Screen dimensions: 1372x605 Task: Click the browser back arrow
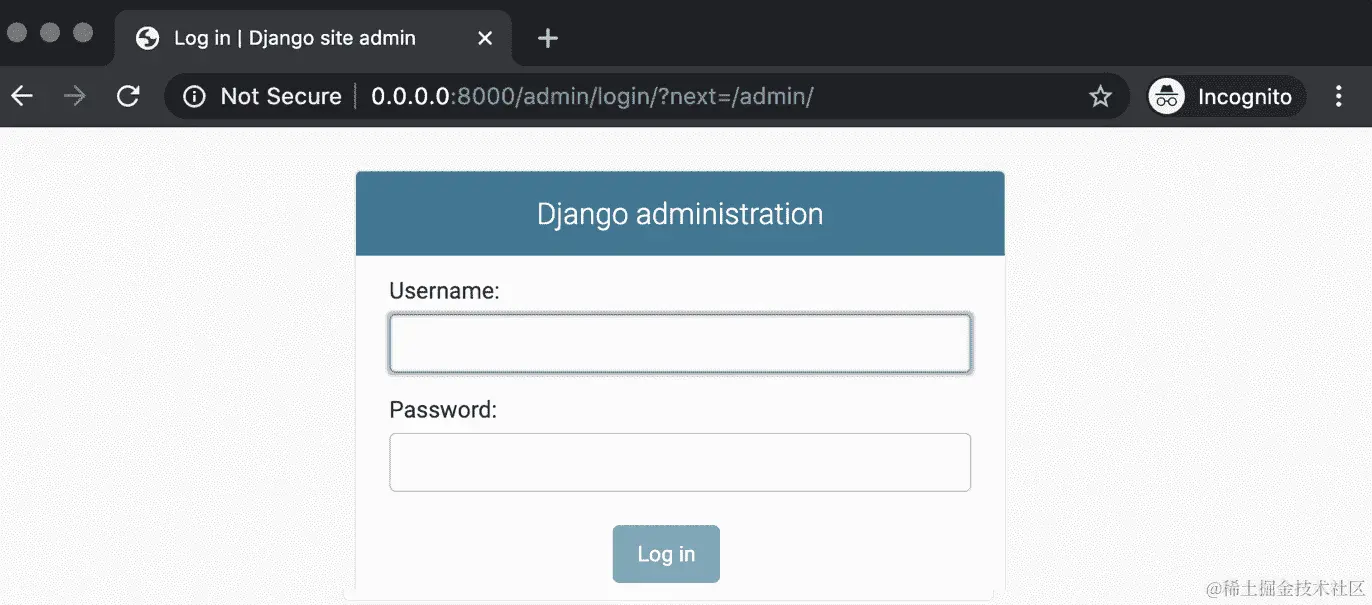21,96
